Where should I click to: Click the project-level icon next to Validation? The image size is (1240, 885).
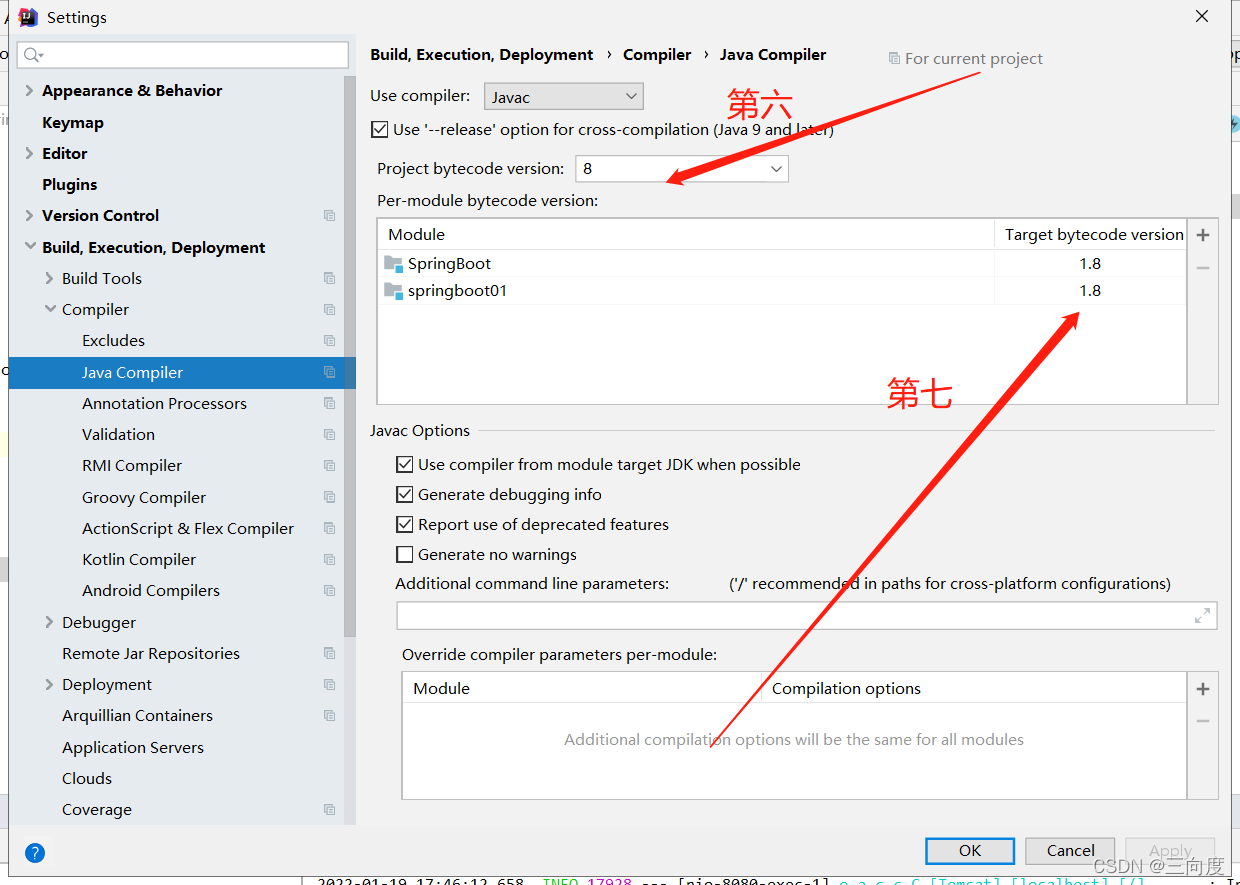coord(329,434)
